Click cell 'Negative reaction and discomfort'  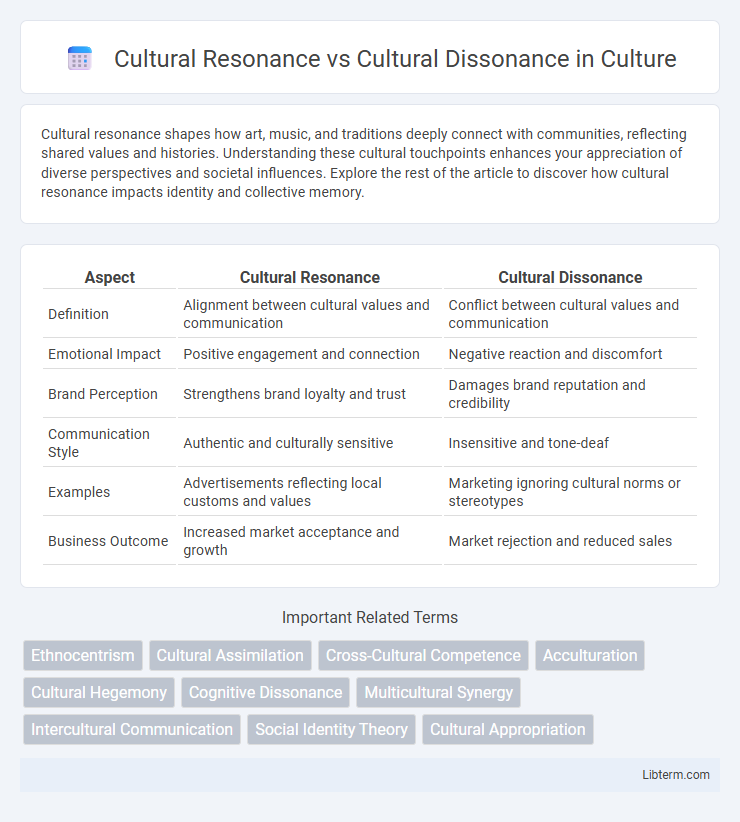(570, 354)
